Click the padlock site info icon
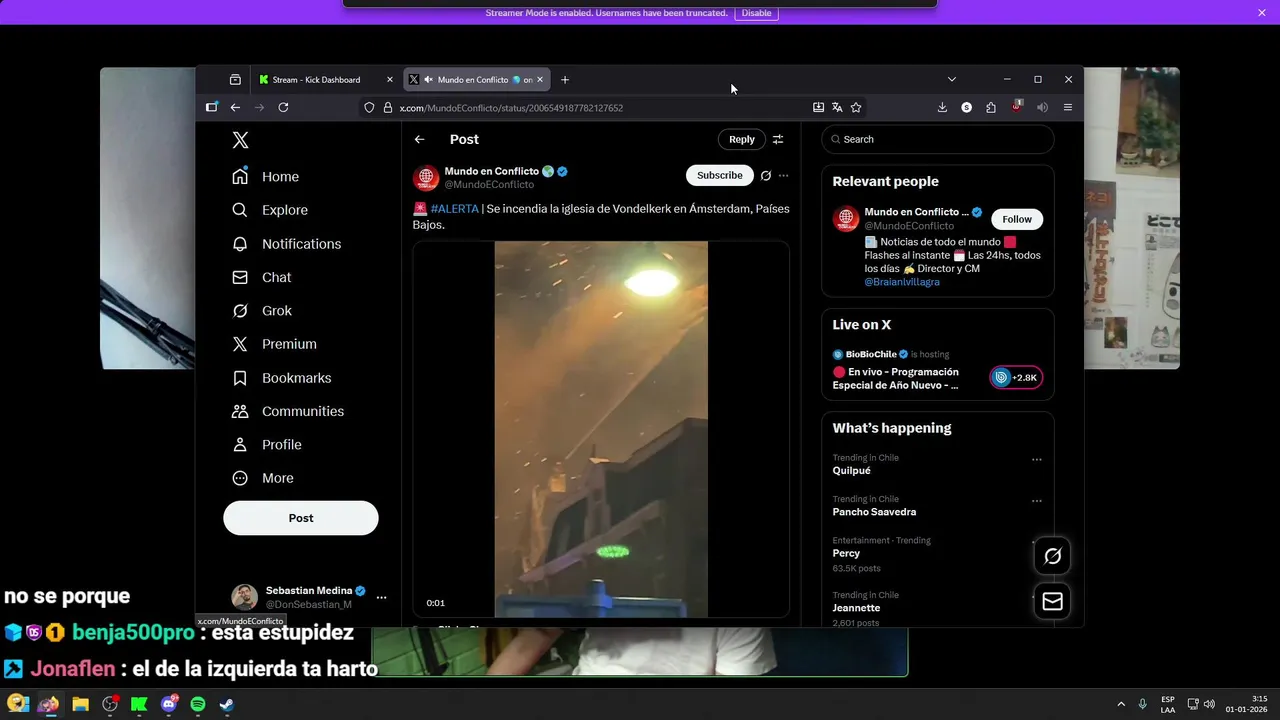1280x720 pixels. [388, 107]
